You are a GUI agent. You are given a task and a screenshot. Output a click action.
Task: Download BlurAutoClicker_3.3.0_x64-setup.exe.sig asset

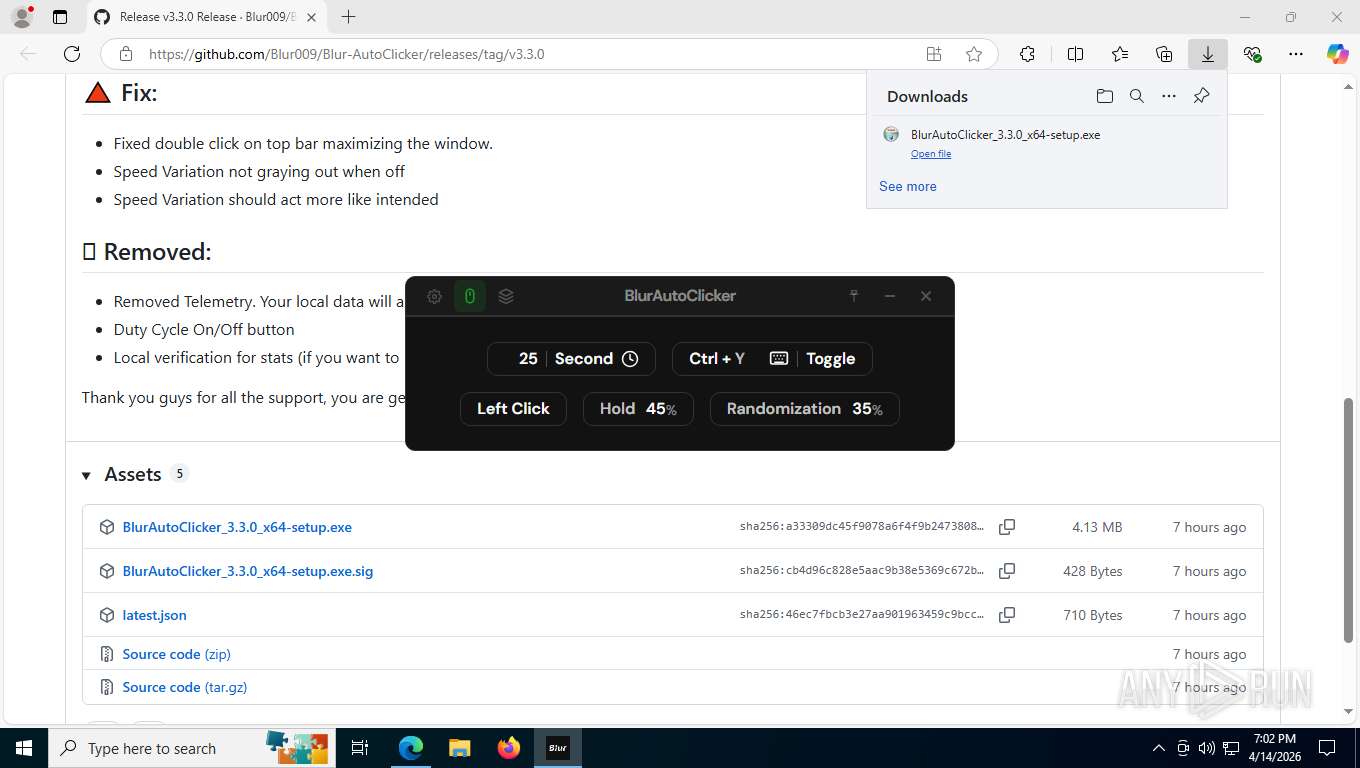coord(248,571)
